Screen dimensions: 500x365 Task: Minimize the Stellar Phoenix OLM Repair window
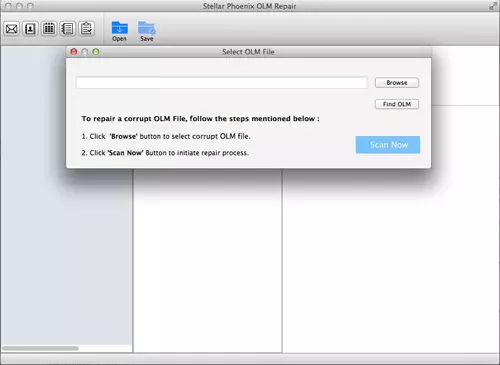tap(19, 6)
